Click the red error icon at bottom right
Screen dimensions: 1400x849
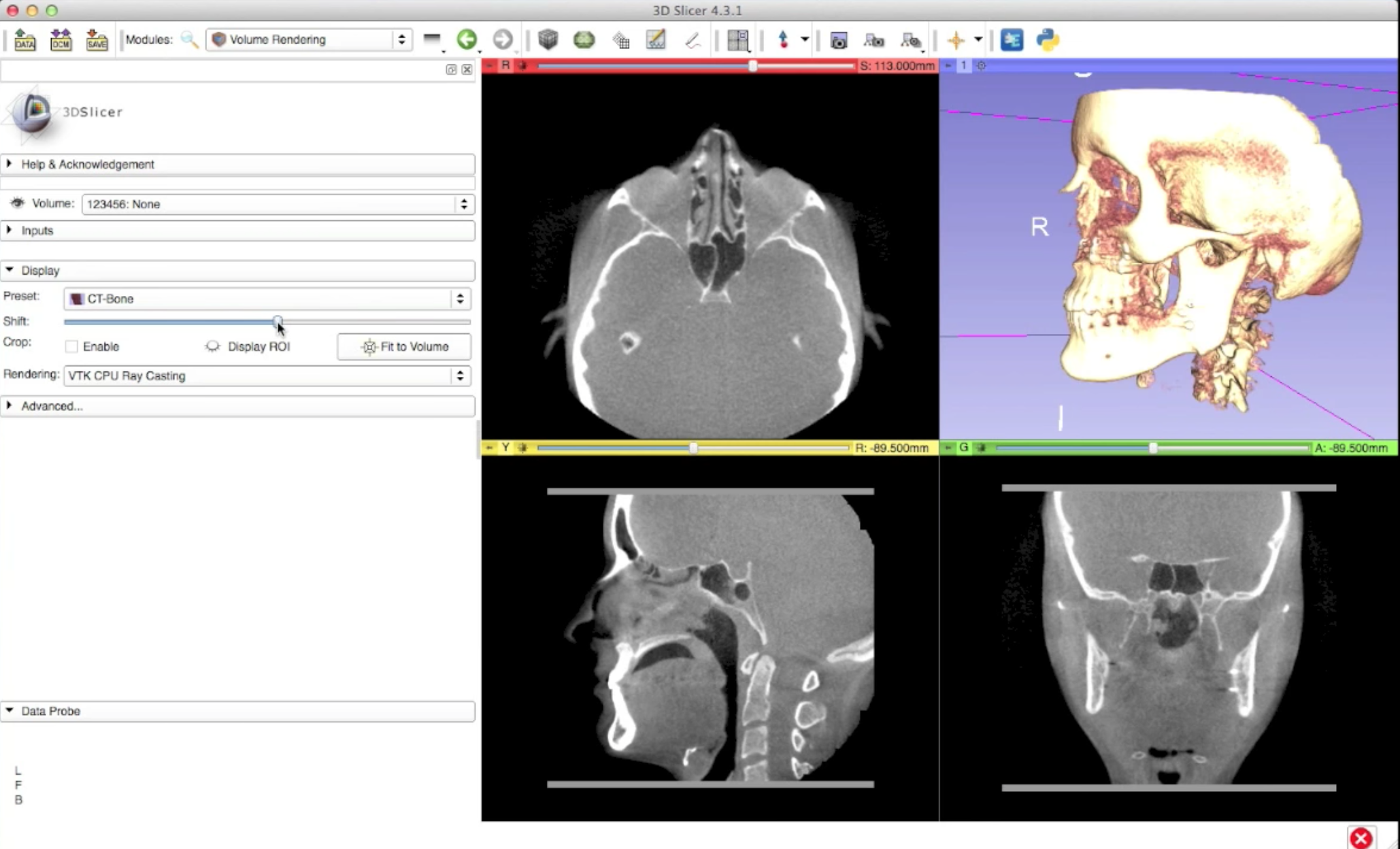point(1361,837)
